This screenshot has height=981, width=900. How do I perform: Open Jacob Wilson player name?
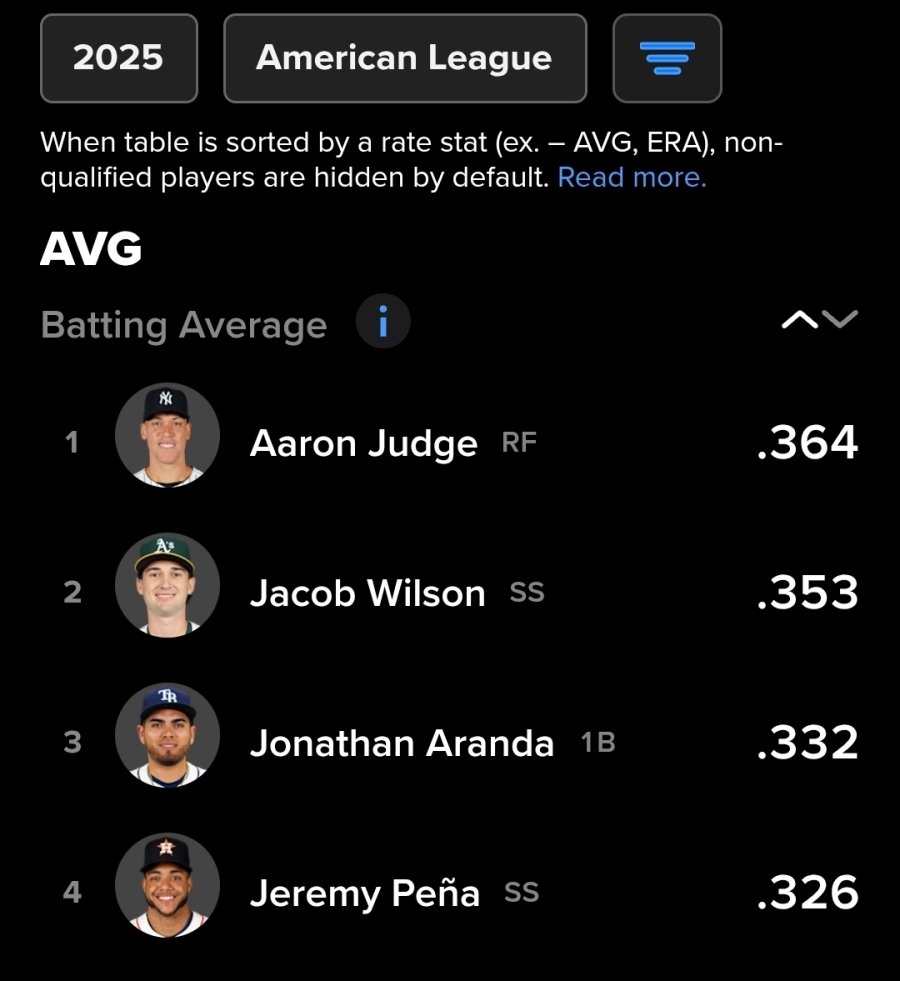[368, 593]
